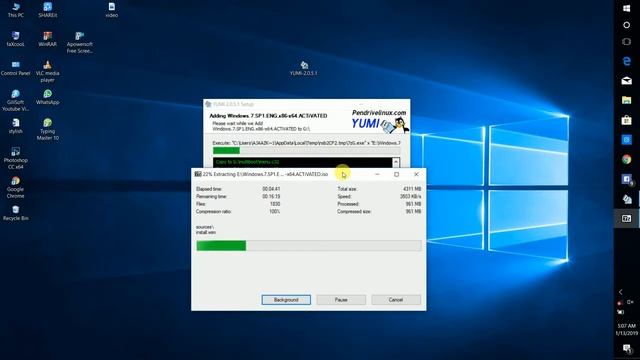The image size is (640, 360).
Task: Pause the extraction
Action: [x=341, y=300]
